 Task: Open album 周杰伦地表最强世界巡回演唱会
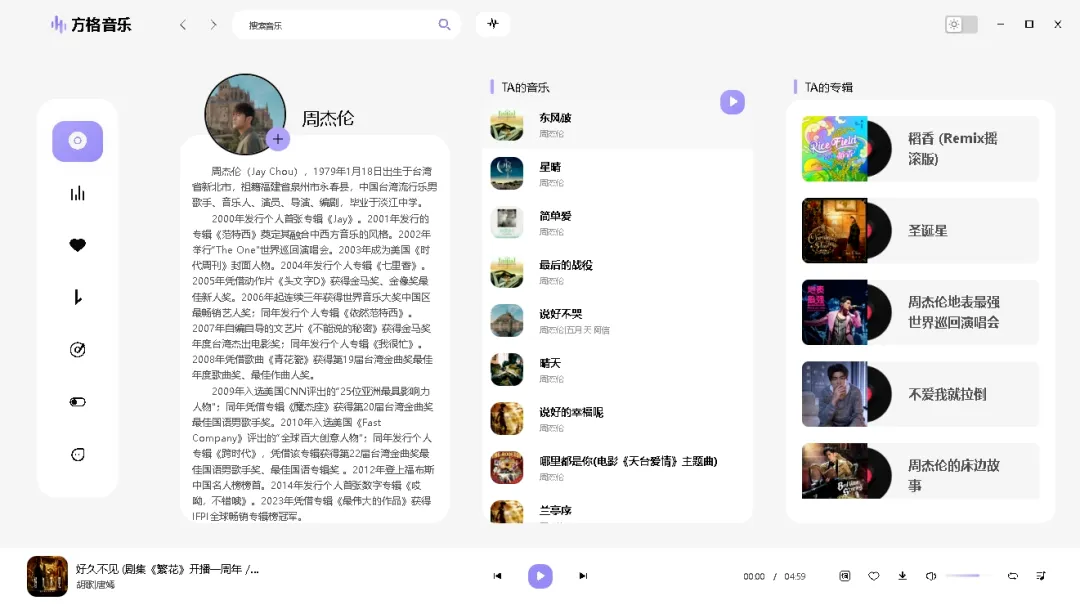[920, 312]
